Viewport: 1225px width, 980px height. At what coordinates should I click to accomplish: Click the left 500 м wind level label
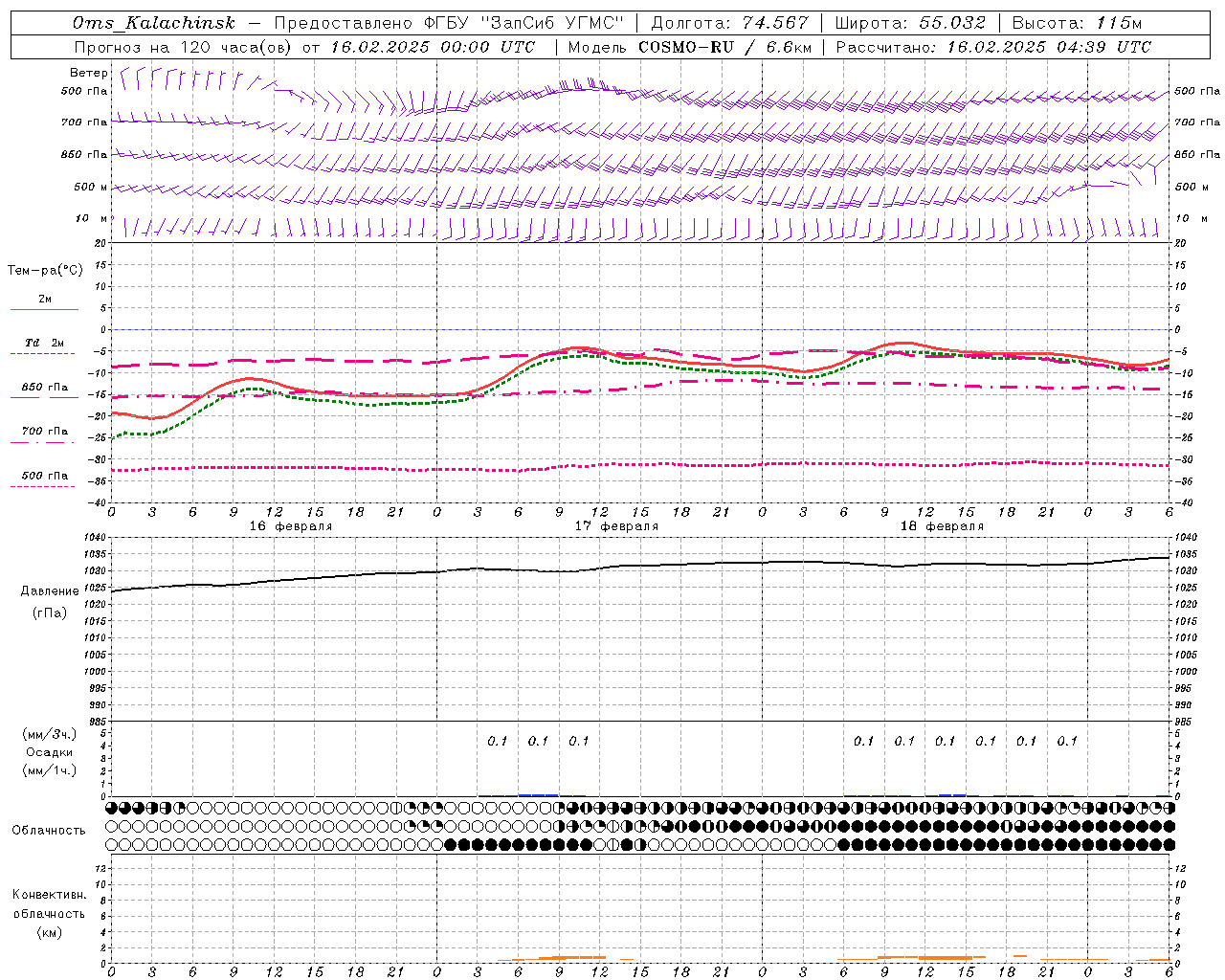(91, 187)
